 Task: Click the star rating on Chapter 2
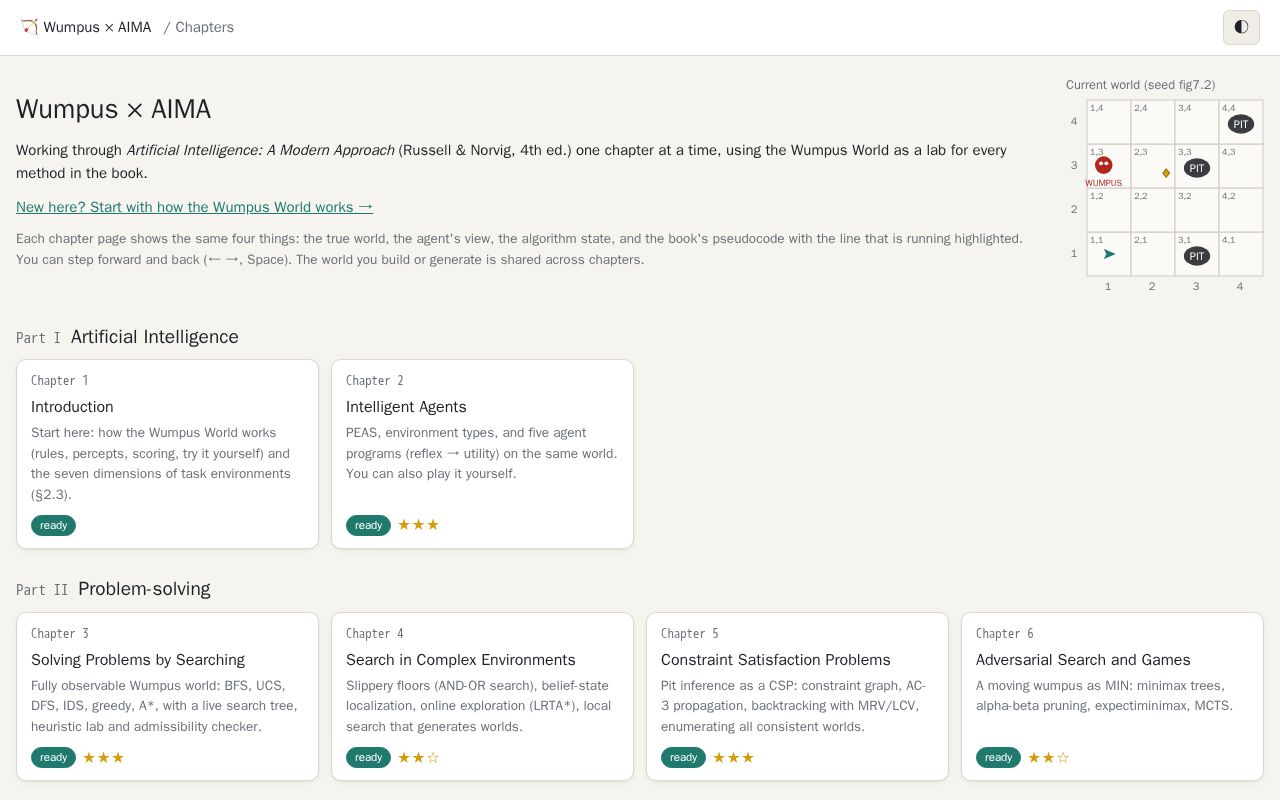(x=418, y=525)
